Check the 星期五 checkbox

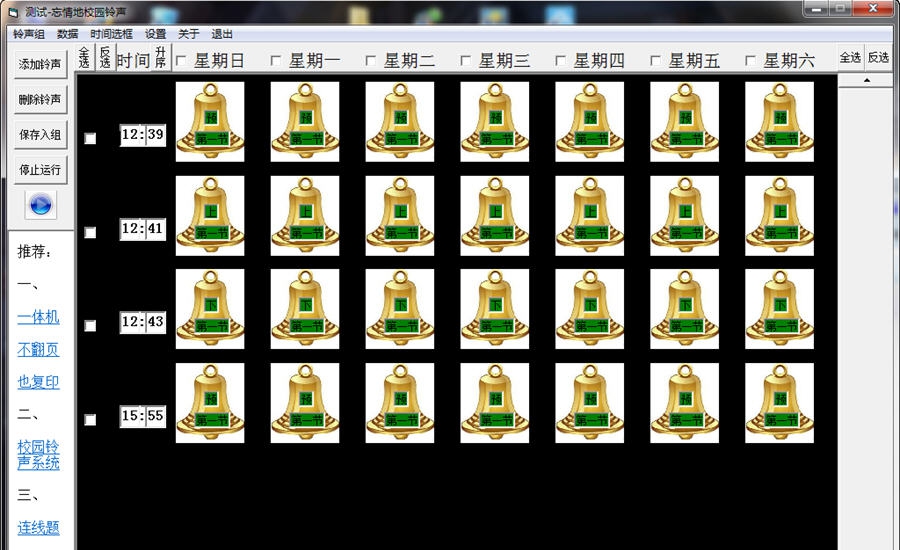655,60
